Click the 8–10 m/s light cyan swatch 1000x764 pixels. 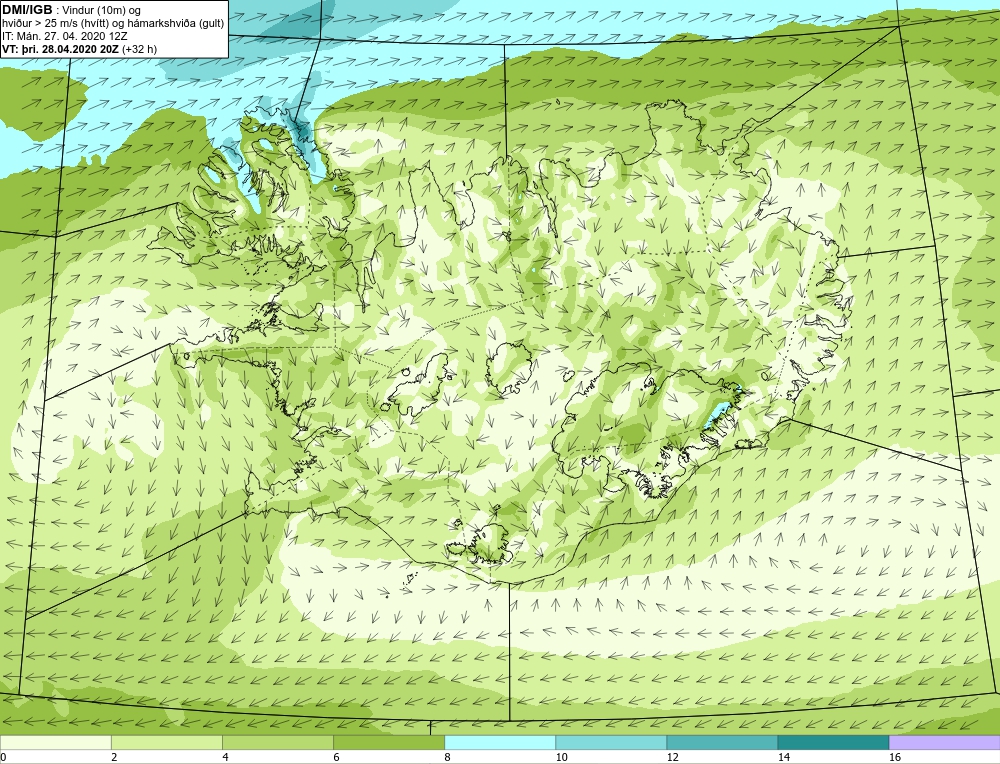click(x=499, y=742)
